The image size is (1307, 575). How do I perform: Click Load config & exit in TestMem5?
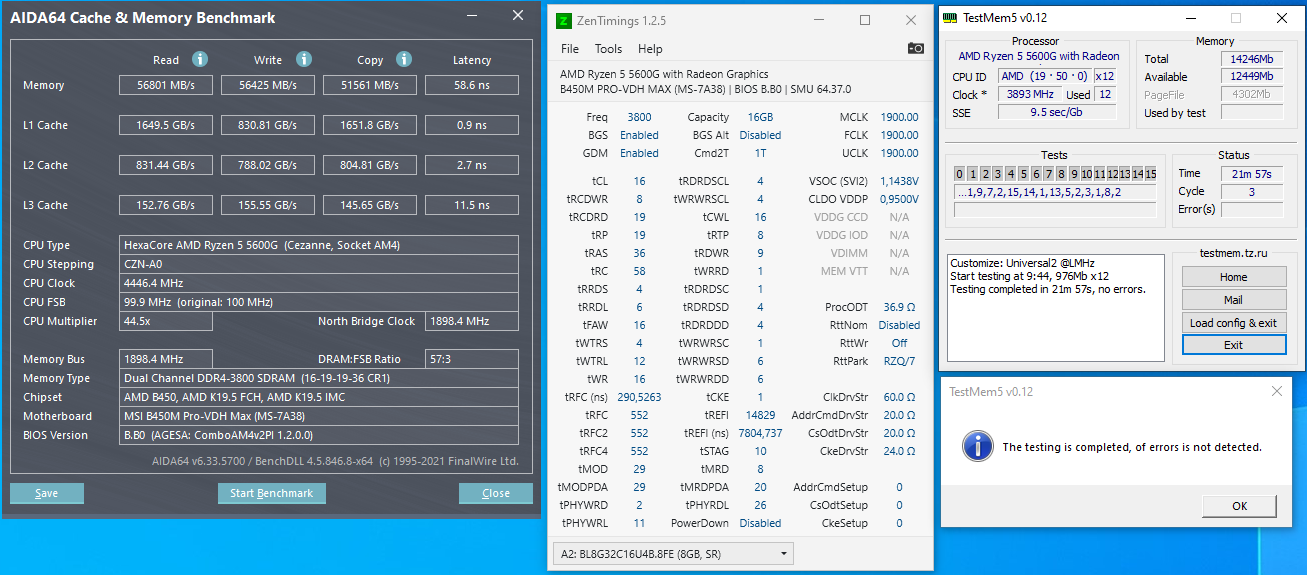coord(1234,322)
